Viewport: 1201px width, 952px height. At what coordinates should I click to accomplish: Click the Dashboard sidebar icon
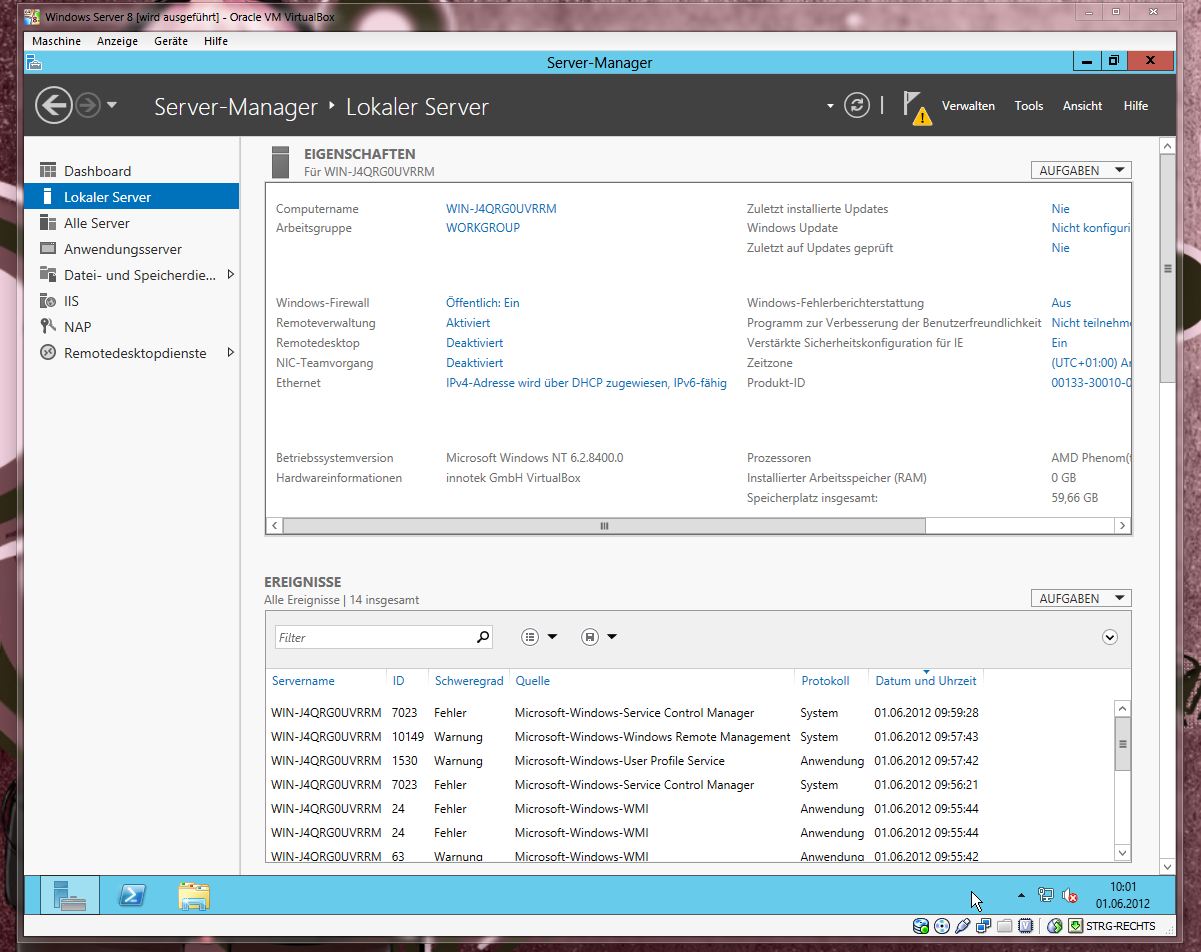47,170
